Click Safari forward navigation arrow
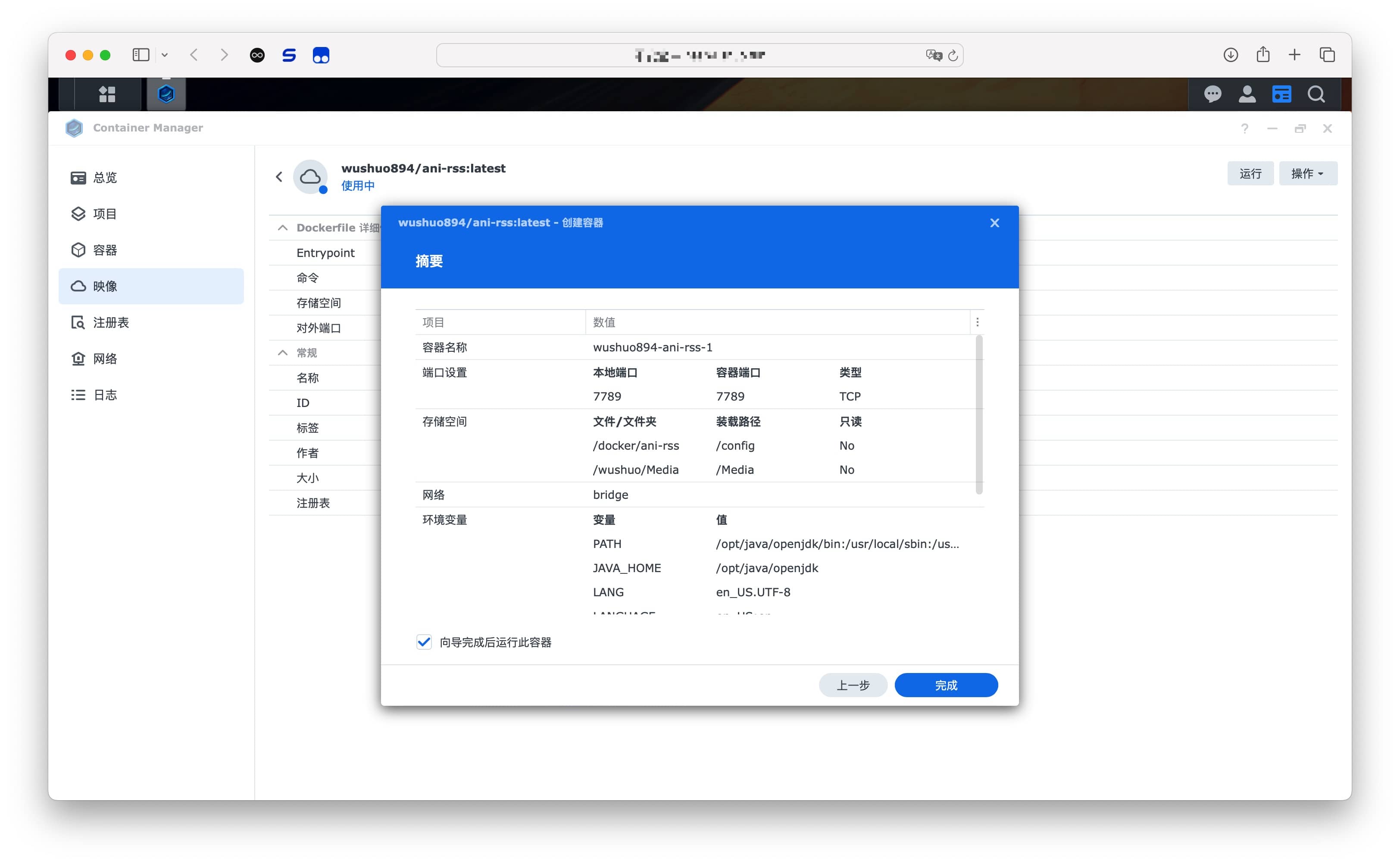Viewport: 1400px width, 864px height. pos(225,55)
